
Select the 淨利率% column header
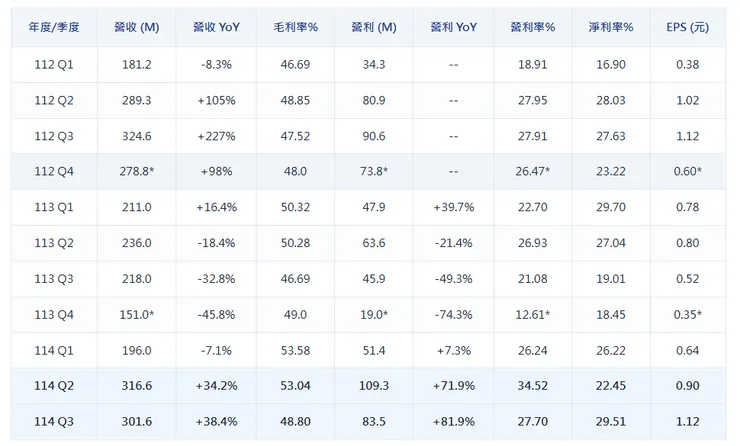coord(611,27)
